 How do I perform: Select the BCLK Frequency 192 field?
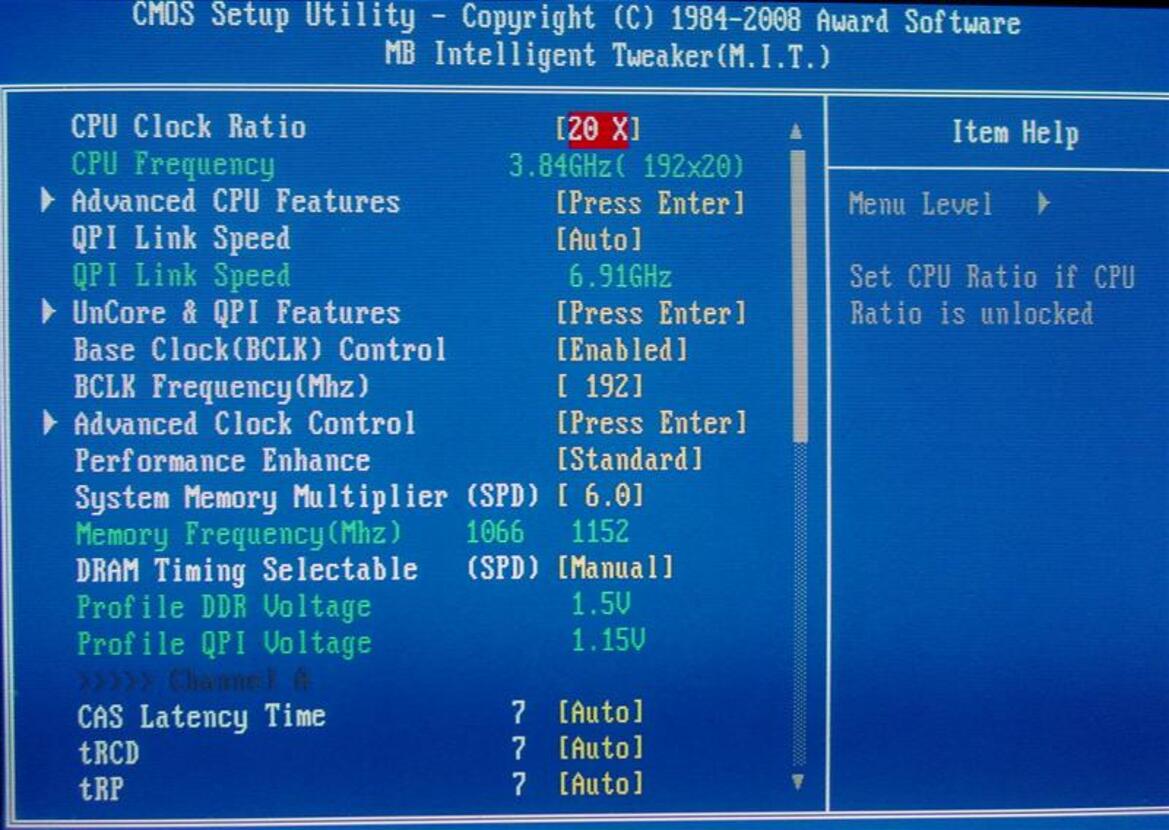tap(599, 386)
